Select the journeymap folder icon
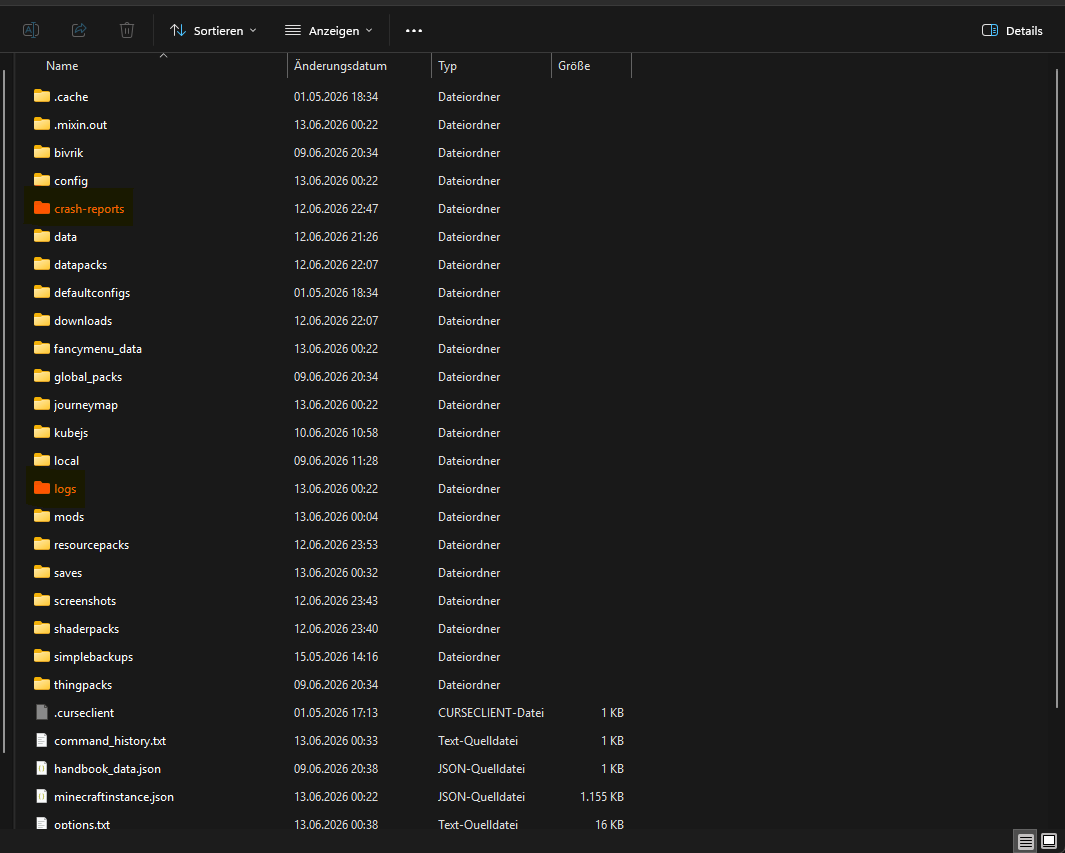 [x=42, y=405]
